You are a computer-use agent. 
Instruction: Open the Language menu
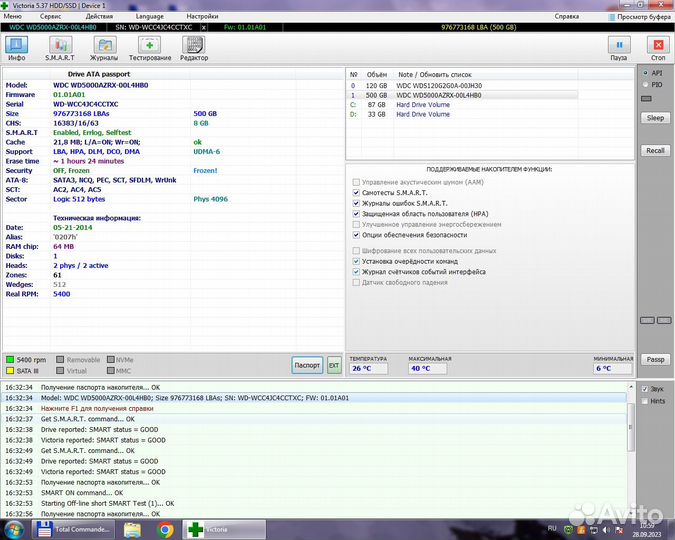click(149, 16)
